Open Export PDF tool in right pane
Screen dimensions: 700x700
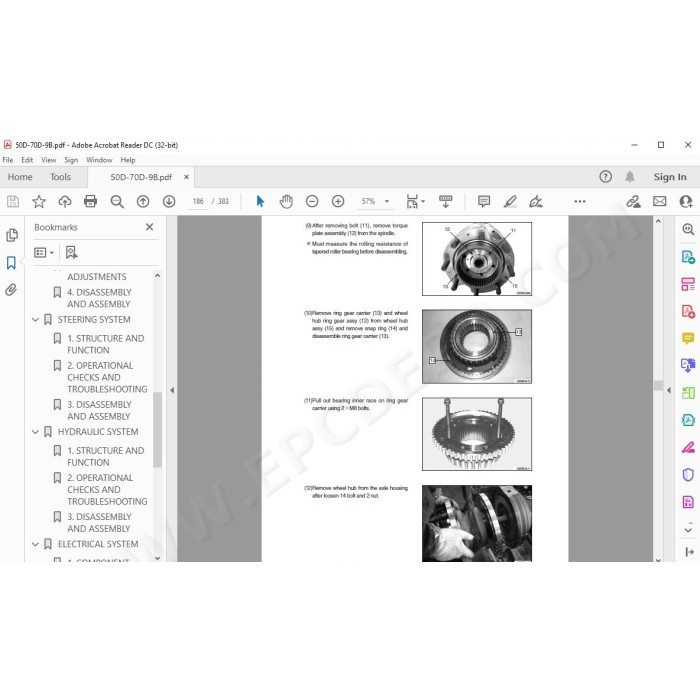[x=688, y=257]
